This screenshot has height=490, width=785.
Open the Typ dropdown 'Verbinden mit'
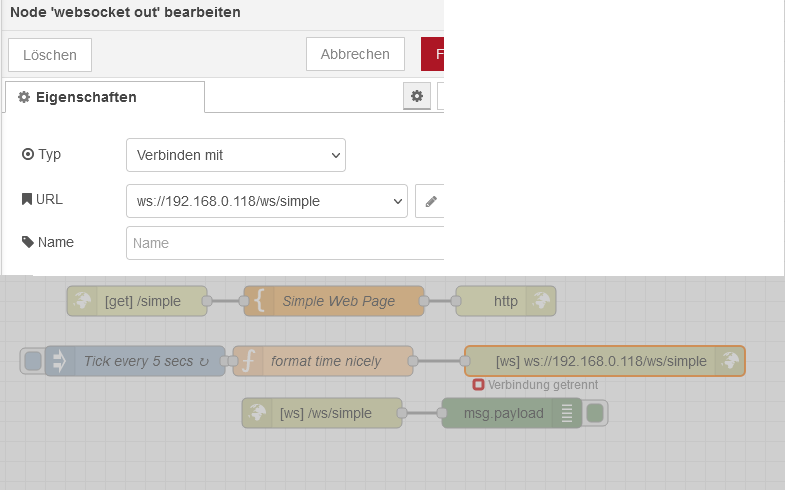(x=236, y=155)
